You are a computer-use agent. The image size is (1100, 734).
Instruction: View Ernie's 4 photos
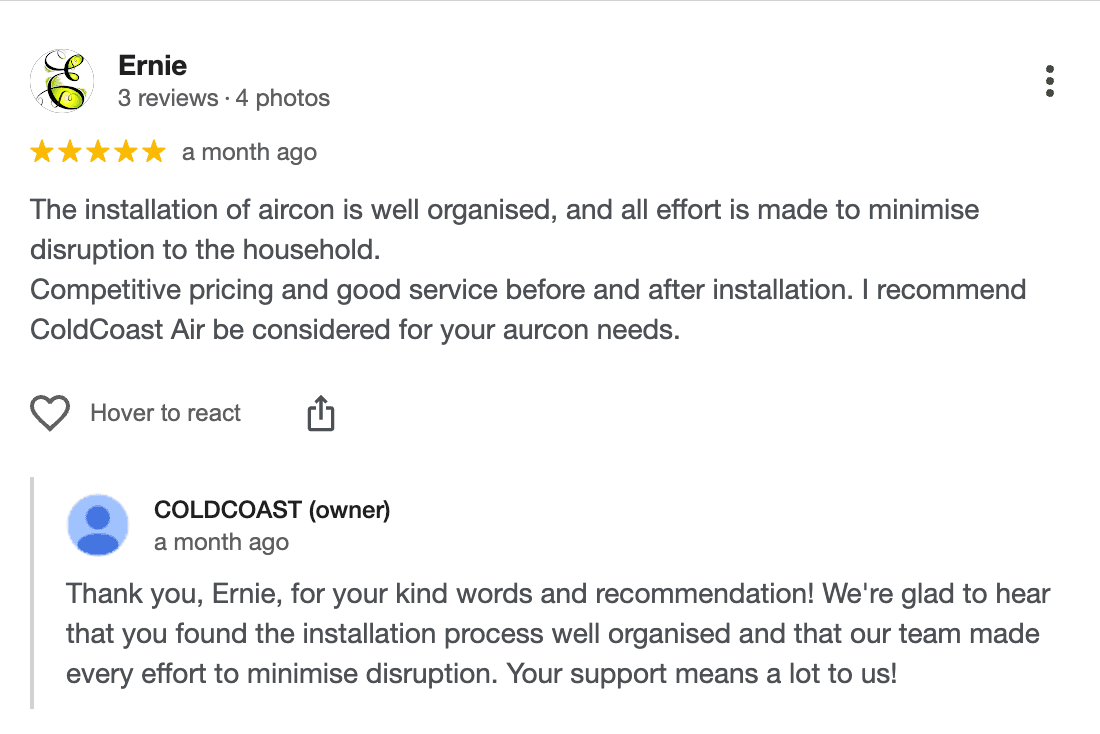[281, 98]
